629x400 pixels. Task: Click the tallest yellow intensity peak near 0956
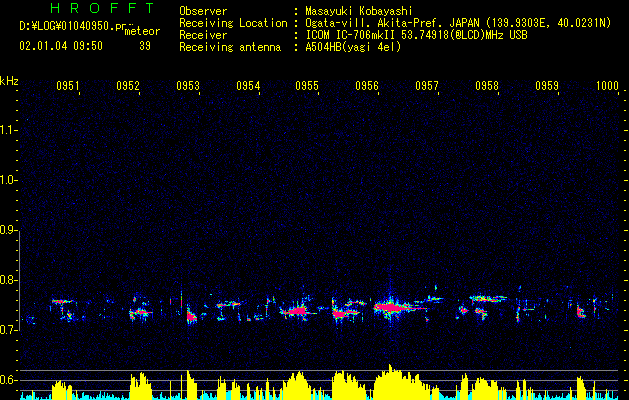point(390,381)
